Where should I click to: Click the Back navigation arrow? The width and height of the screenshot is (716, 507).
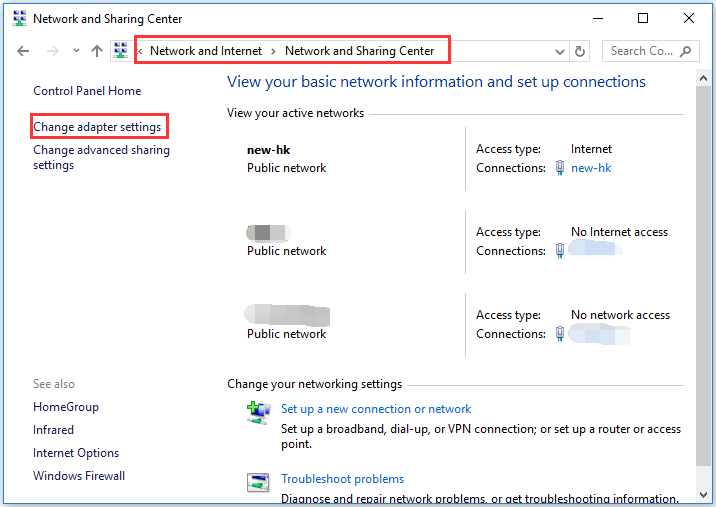click(x=24, y=51)
